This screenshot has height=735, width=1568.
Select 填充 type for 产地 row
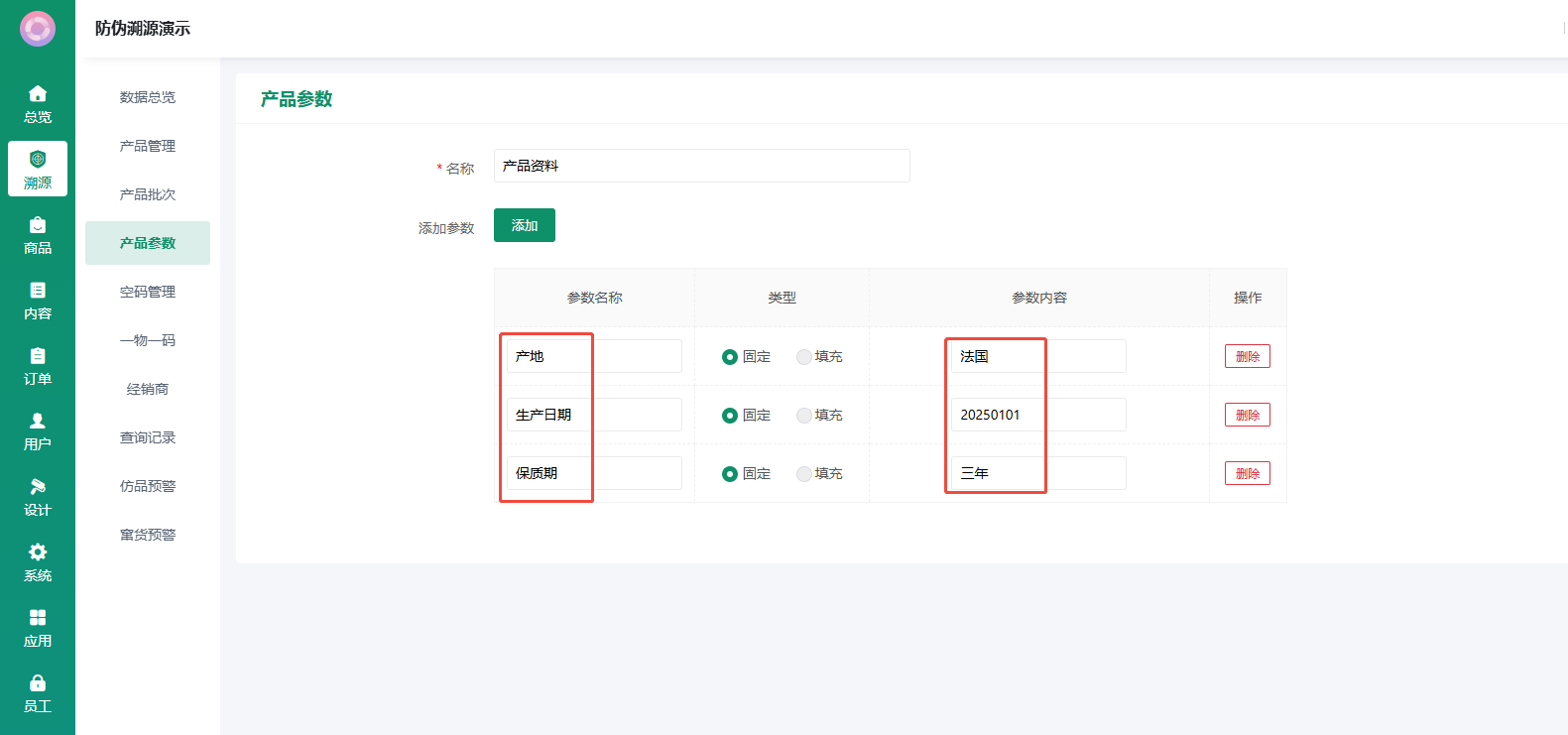(804, 357)
